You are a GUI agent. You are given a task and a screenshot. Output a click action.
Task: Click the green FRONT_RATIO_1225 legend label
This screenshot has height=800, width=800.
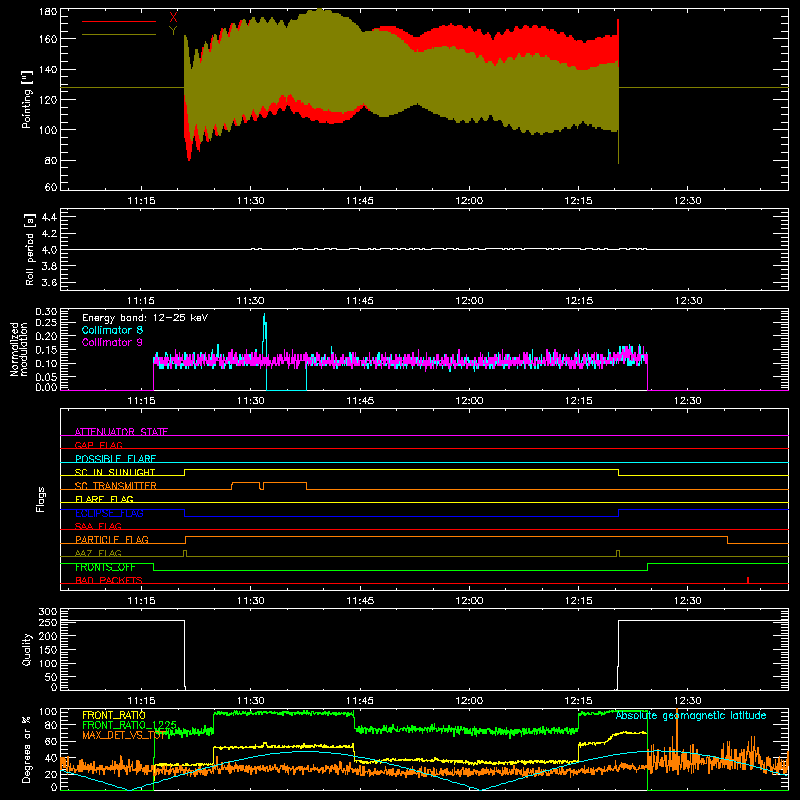[129, 725]
